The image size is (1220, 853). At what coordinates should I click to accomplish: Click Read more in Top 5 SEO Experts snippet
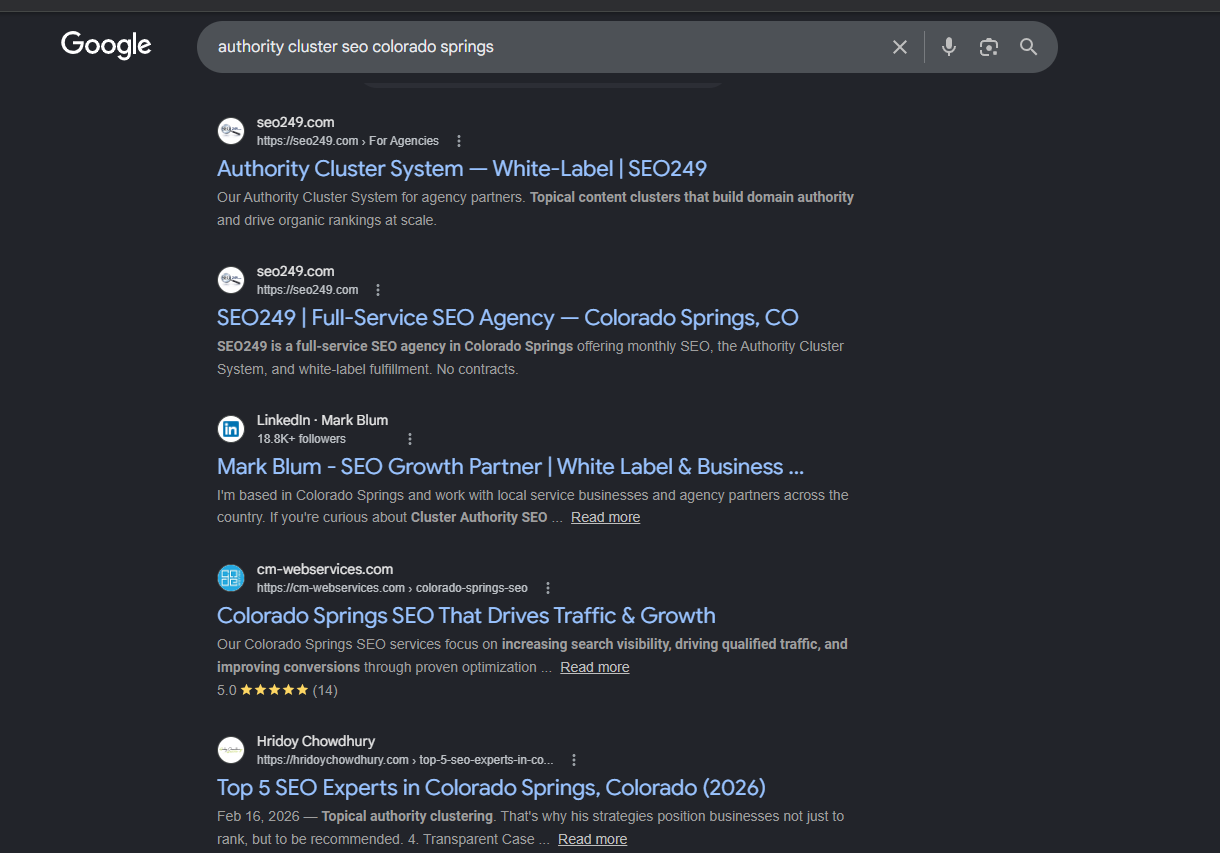tap(592, 839)
